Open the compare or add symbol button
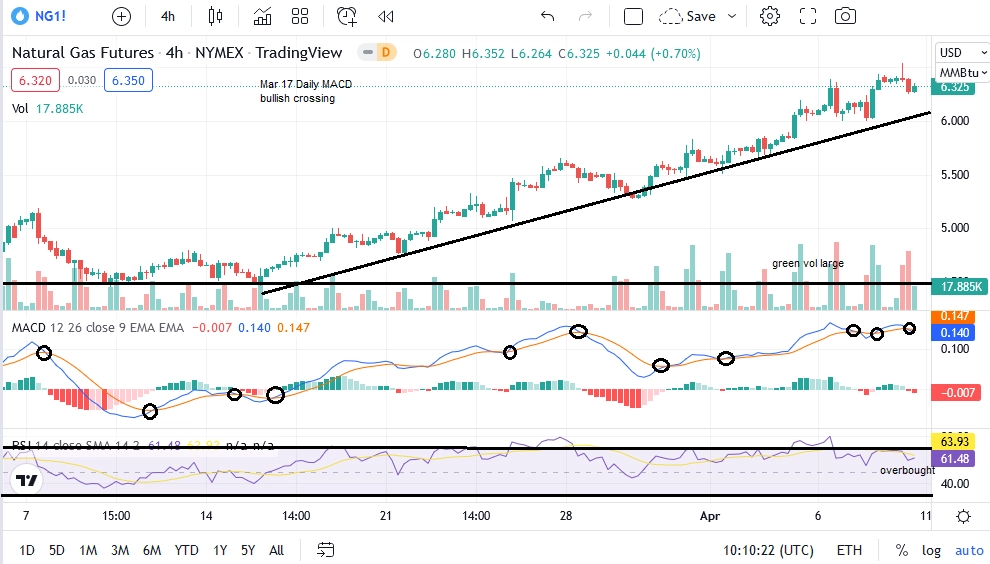 tap(121, 16)
